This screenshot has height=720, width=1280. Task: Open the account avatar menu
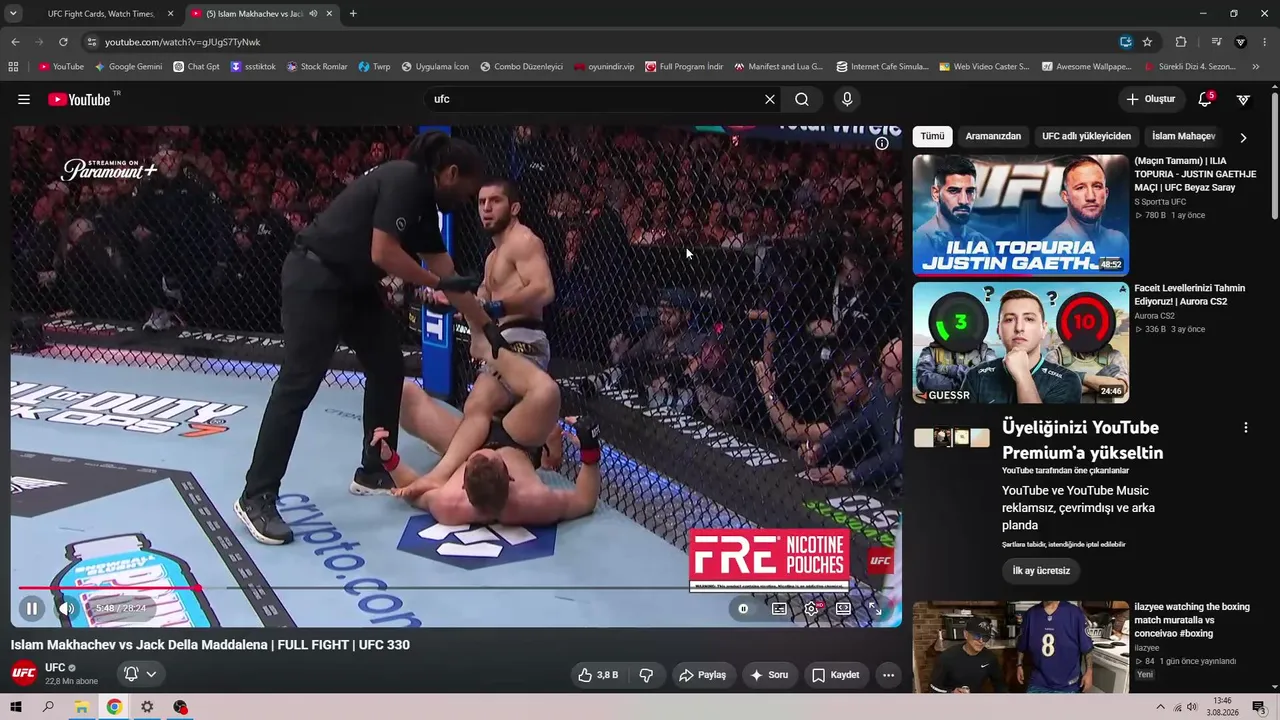(x=1243, y=99)
